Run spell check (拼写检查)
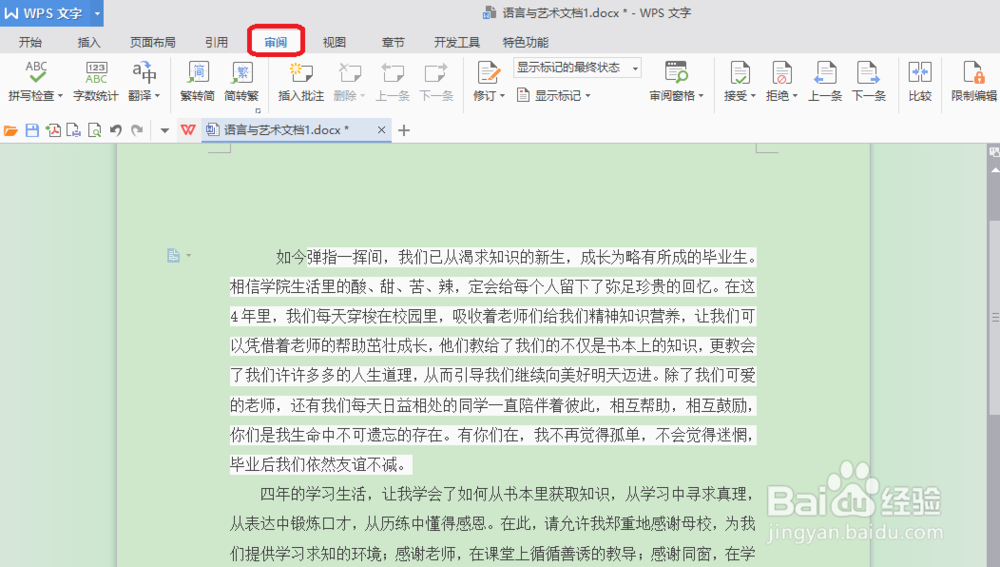Screen dimensions: 1000x567 pyautogui.click(x=36, y=80)
